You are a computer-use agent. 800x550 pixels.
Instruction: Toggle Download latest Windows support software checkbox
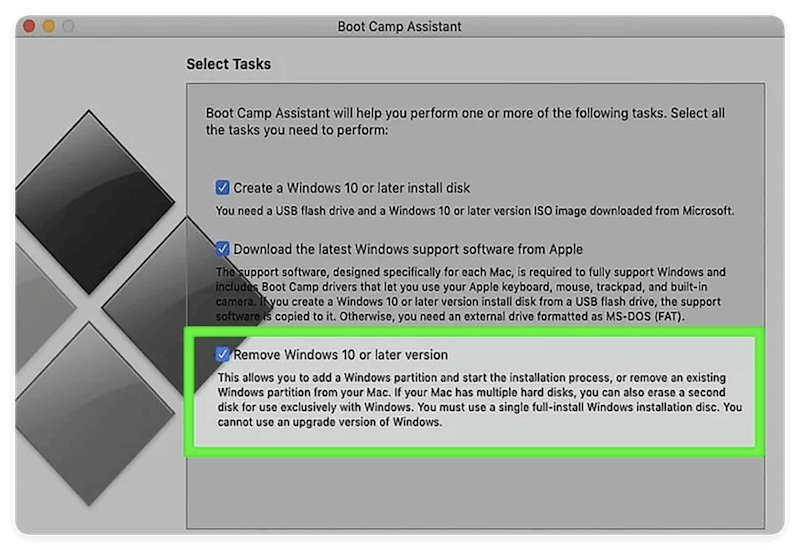[x=222, y=248]
